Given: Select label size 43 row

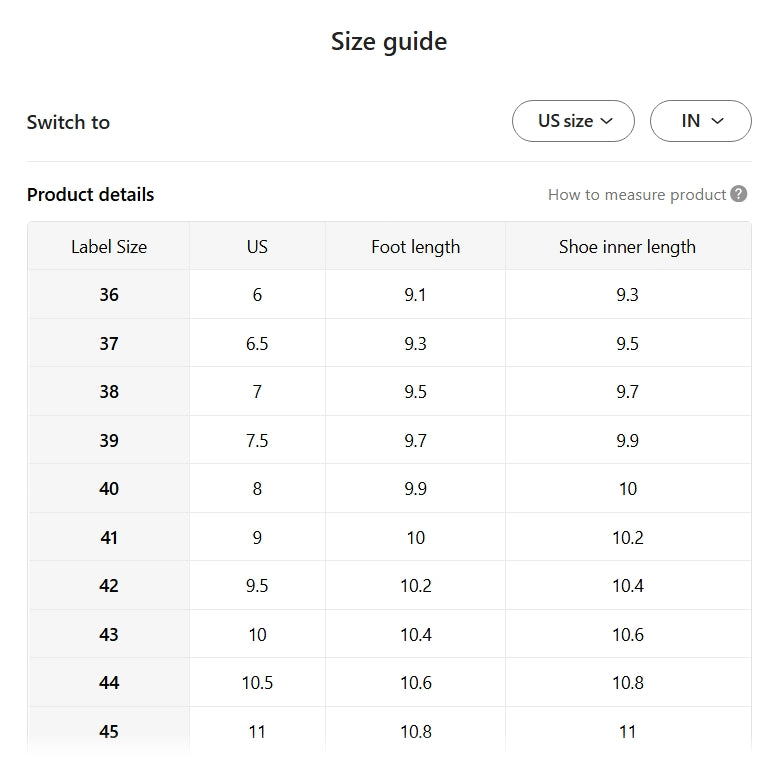Looking at the screenshot, I should 109,635.
